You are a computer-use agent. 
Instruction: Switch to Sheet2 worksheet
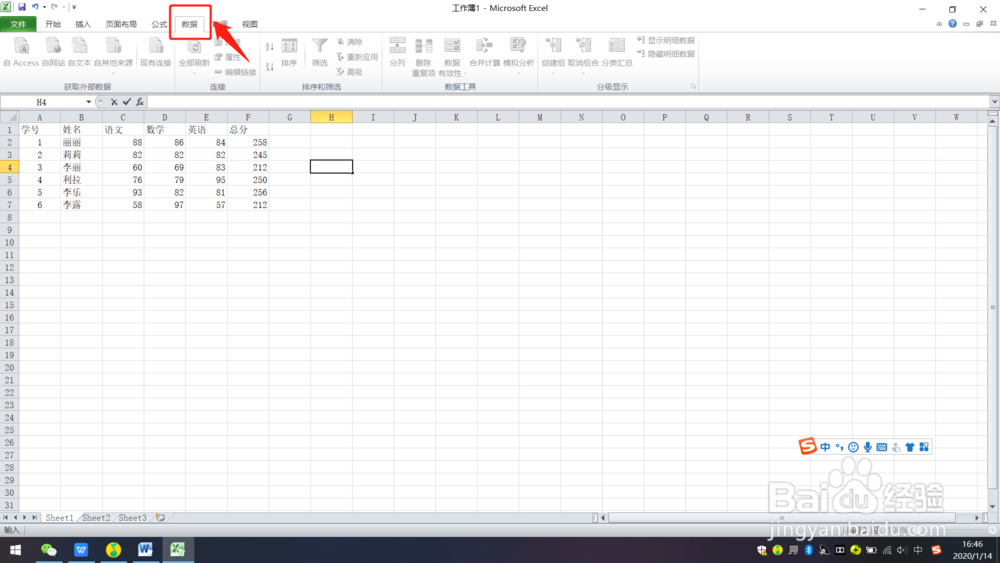coord(96,518)
